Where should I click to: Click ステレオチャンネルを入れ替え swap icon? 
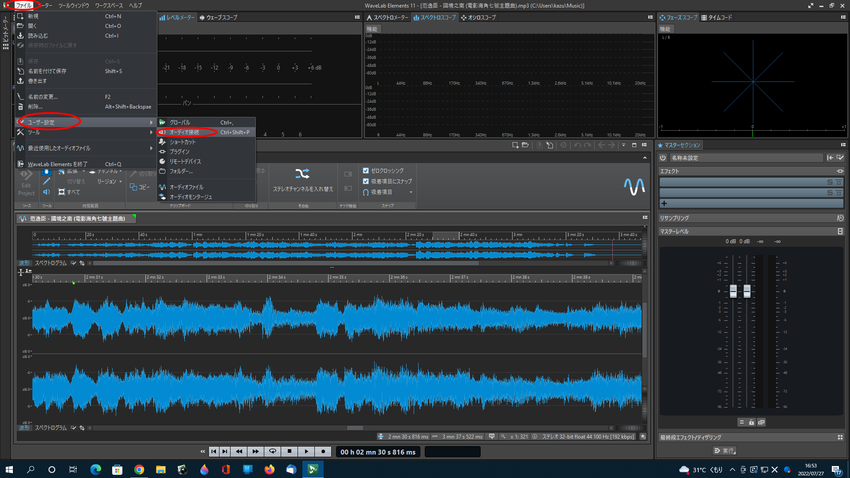click(x=302, y=173)
